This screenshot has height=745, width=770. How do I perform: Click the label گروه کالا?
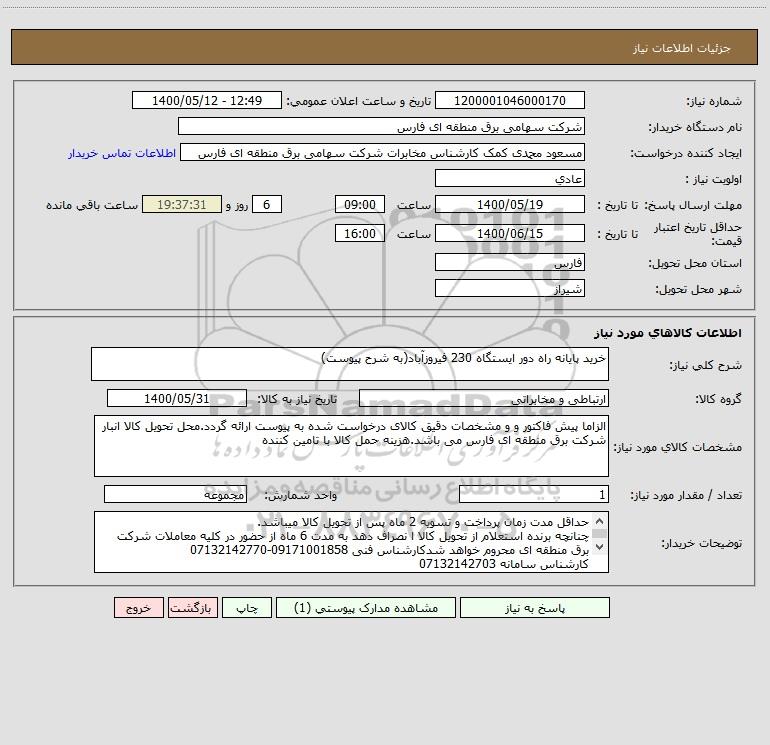click(x=718, y=400)
